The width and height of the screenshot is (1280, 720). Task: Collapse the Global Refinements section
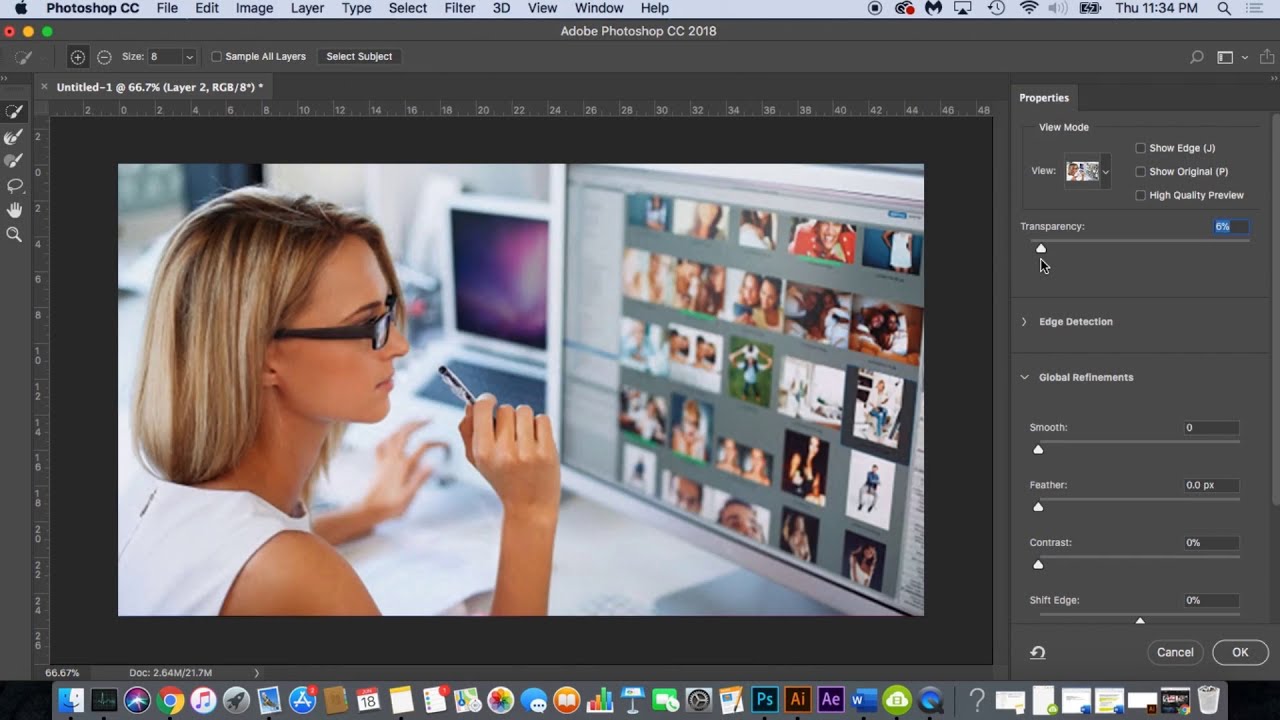point(1024,378)
